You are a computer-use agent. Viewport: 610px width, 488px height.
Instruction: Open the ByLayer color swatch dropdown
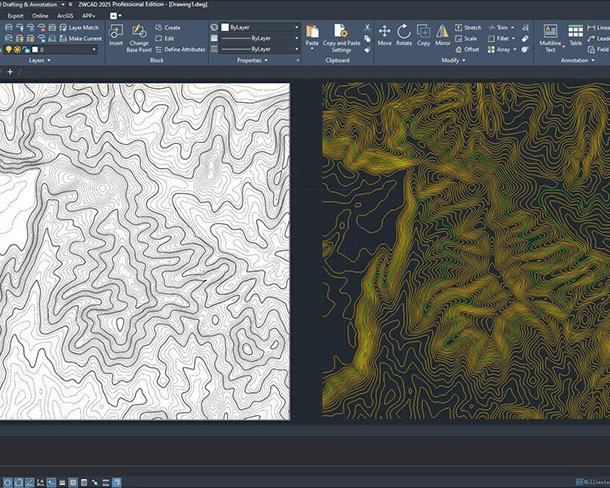pos(296,27)
